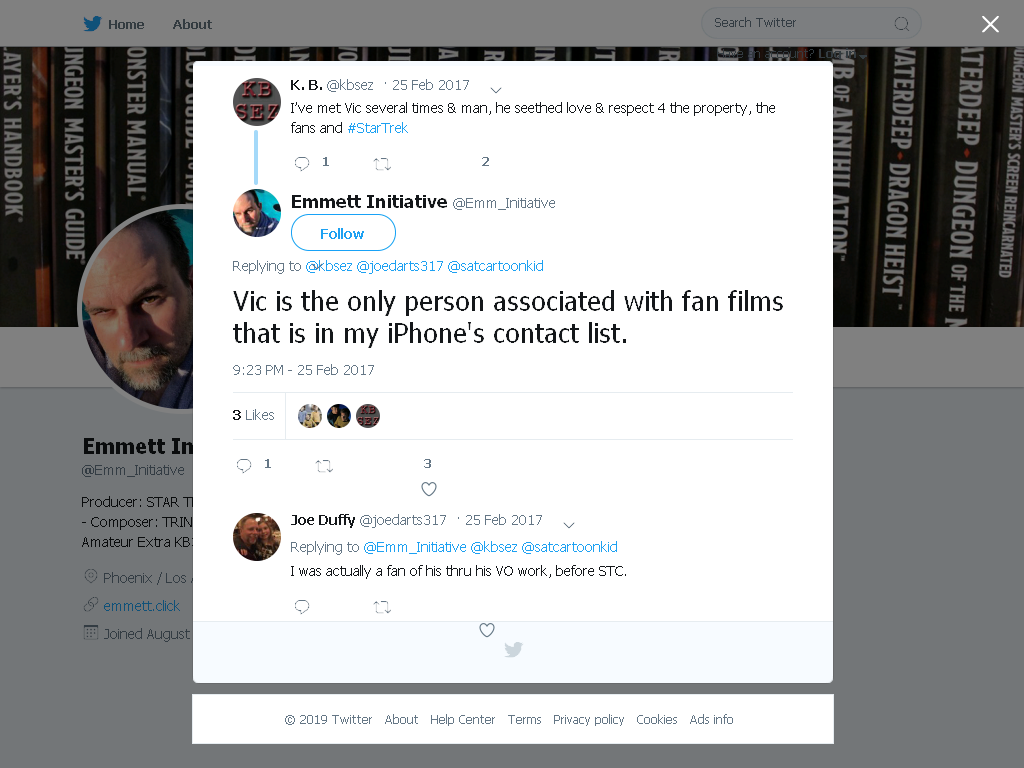Close the tweet overlay with X
The width and height of the screenshot is (1024, 768).
coord(990,24)
